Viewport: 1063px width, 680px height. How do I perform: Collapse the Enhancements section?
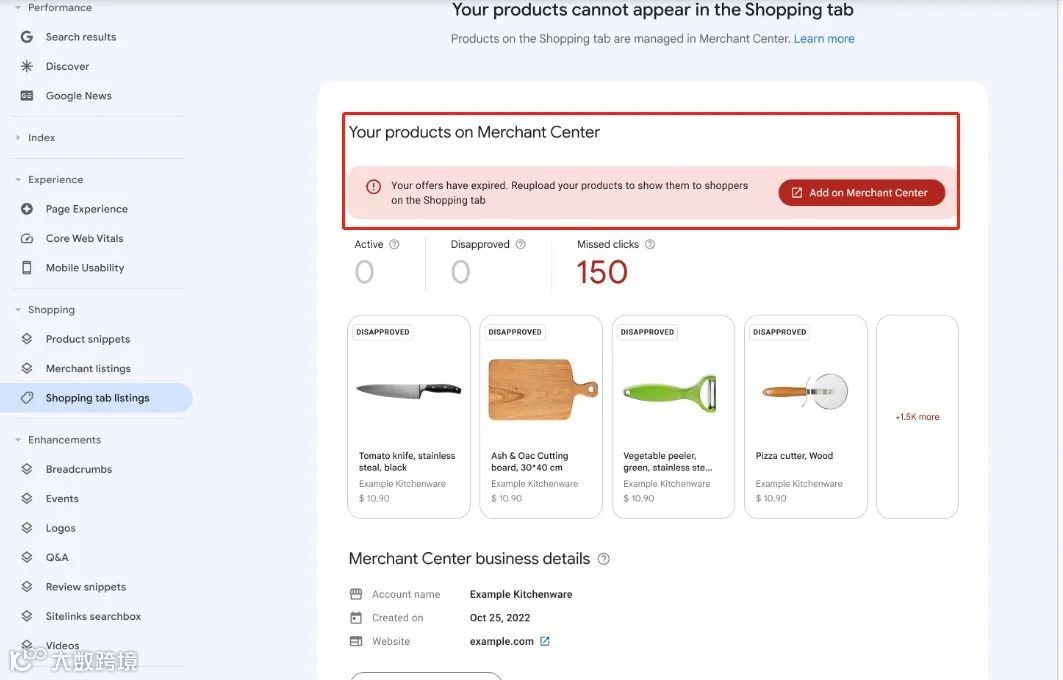(x=18, y=440)
